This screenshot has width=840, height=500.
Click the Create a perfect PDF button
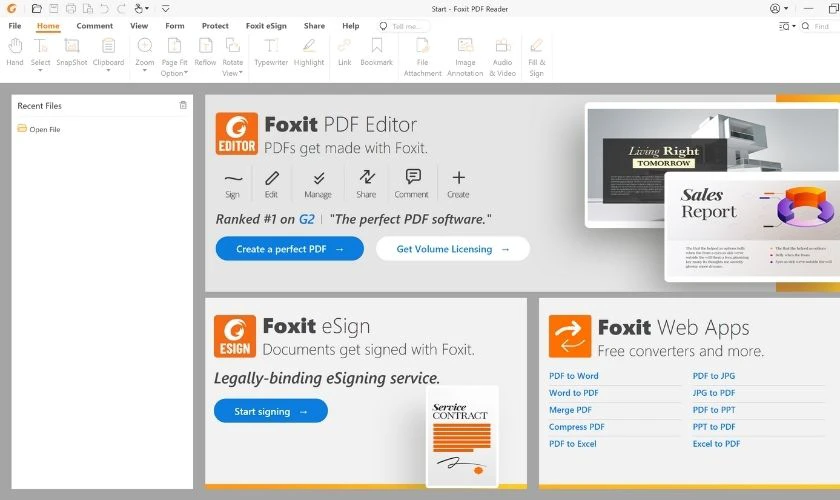[290, 249]
